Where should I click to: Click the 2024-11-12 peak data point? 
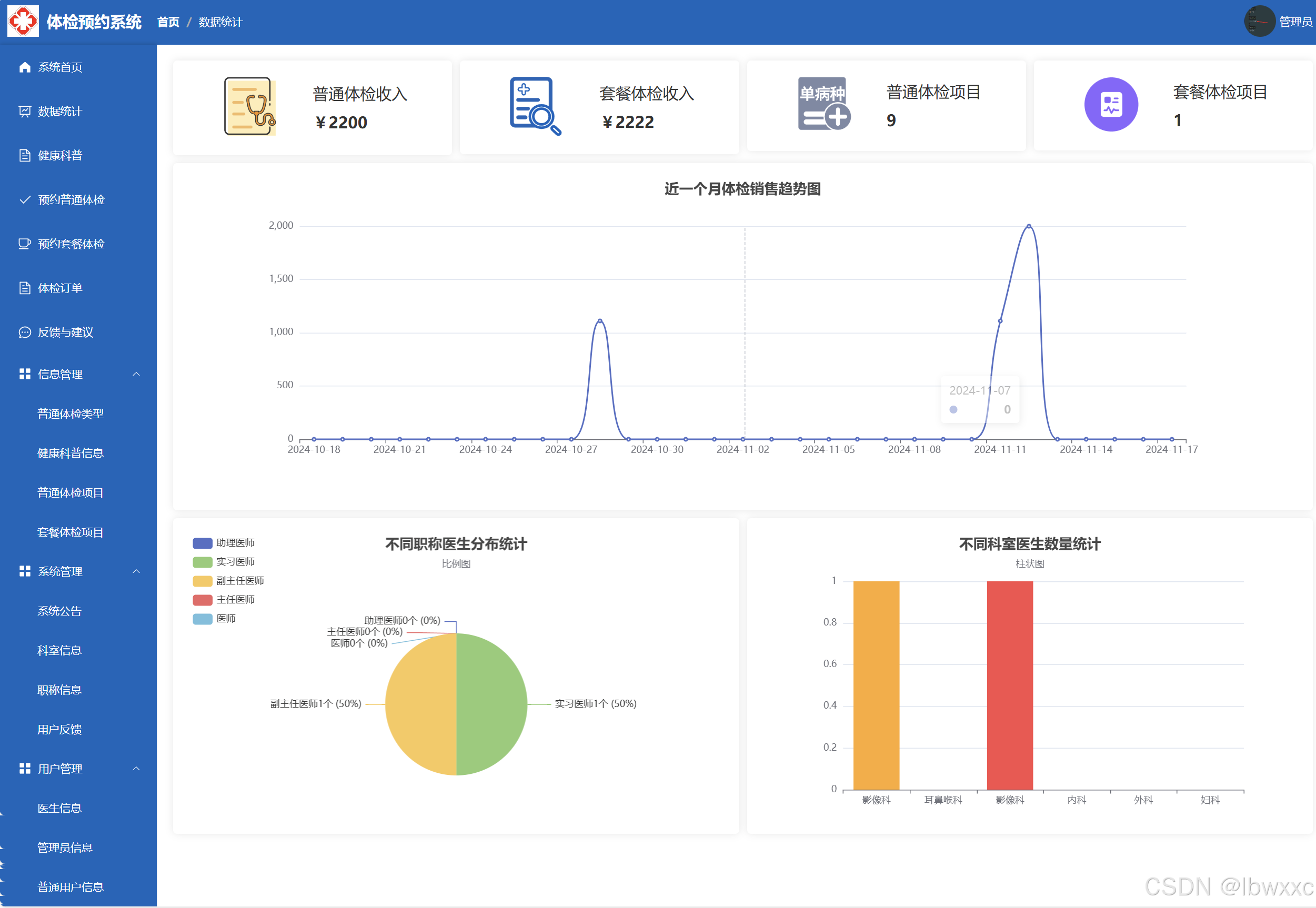[1028, 226]
